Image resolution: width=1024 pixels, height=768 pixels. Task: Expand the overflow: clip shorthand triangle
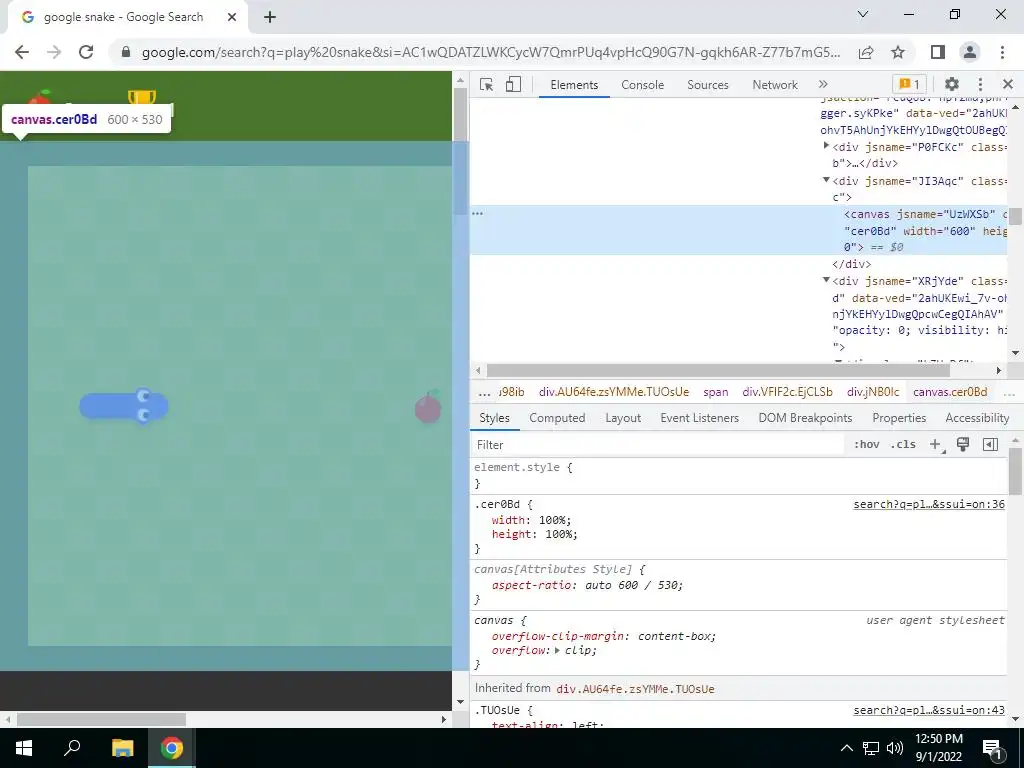[x=557, y=650]
